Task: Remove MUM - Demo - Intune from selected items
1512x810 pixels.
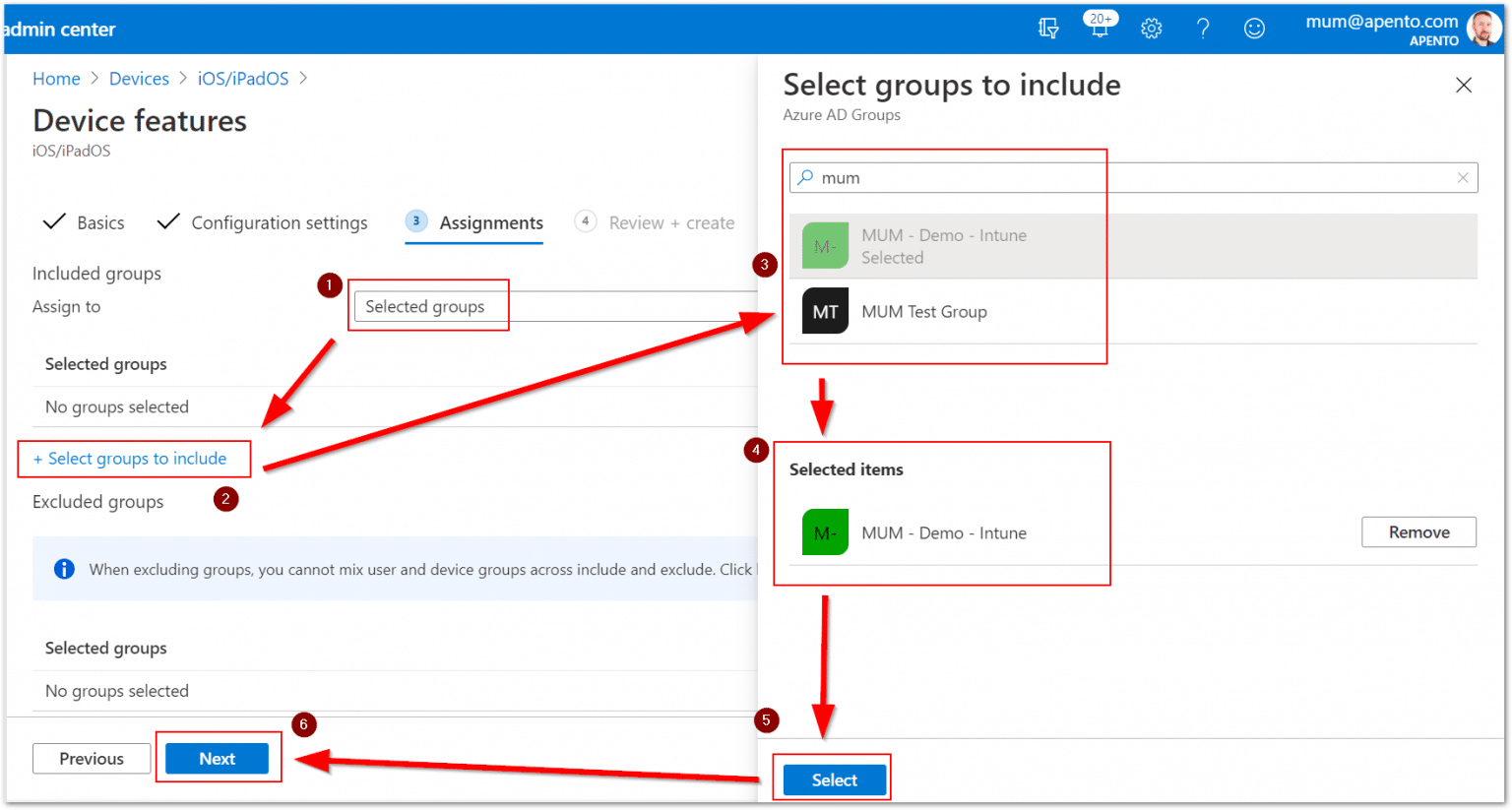Action: (1418, 531)
